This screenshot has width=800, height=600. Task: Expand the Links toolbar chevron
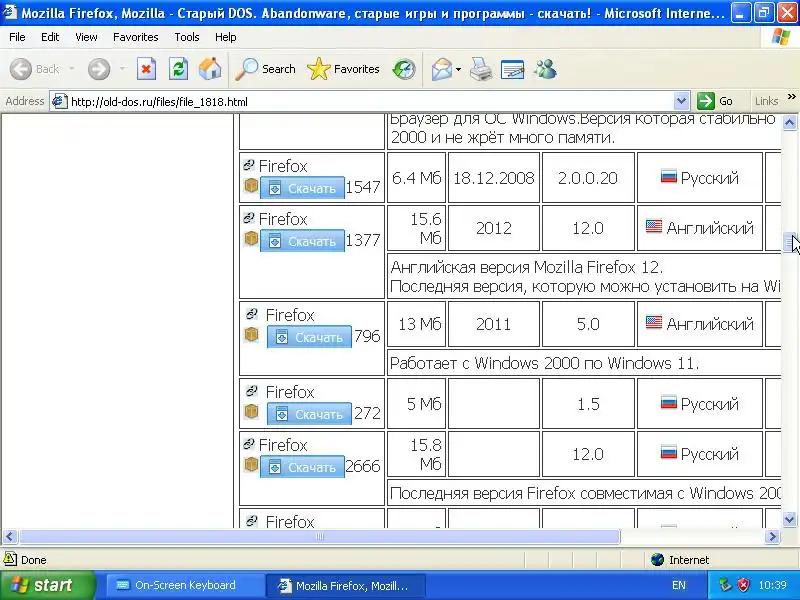[791, 96]
